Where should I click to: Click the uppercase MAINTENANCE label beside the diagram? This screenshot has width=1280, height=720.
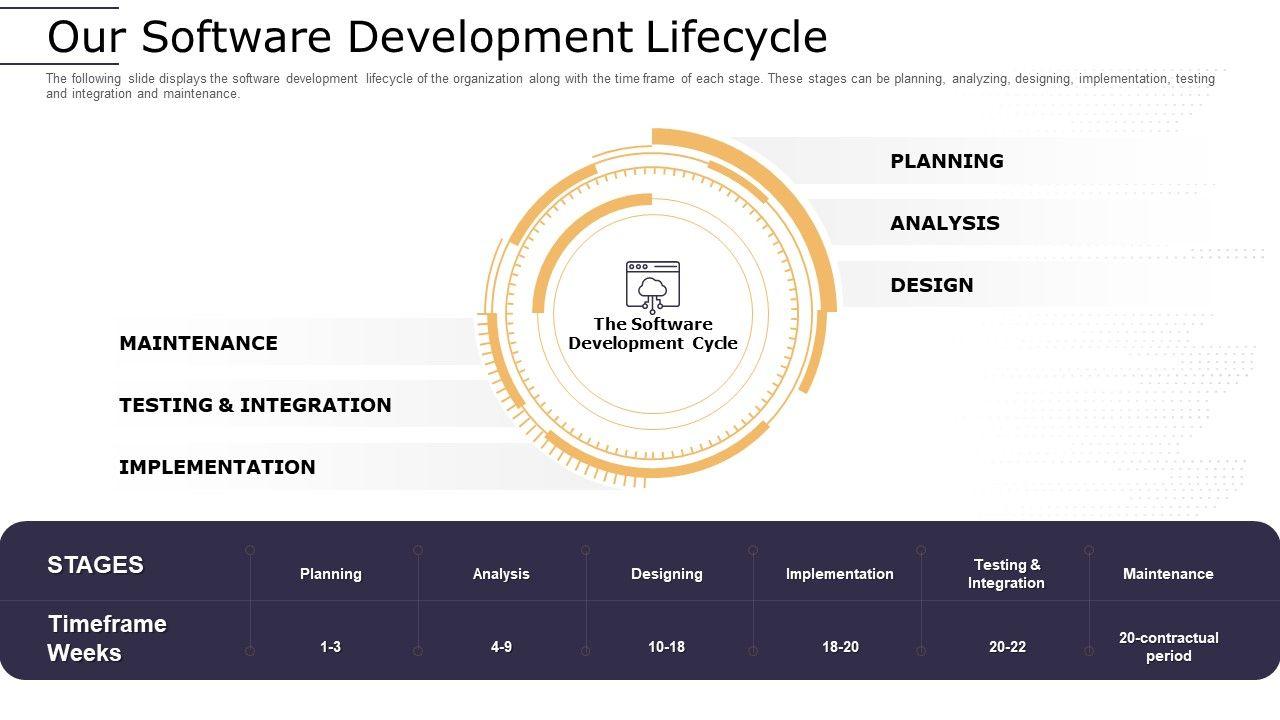click(x=198, y=343)
